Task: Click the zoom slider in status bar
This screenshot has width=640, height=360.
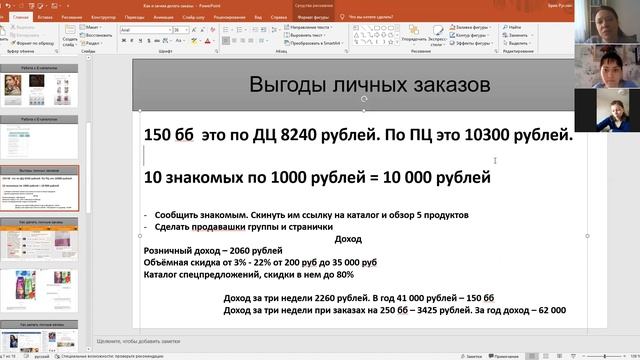Action: tap(604, 356)
